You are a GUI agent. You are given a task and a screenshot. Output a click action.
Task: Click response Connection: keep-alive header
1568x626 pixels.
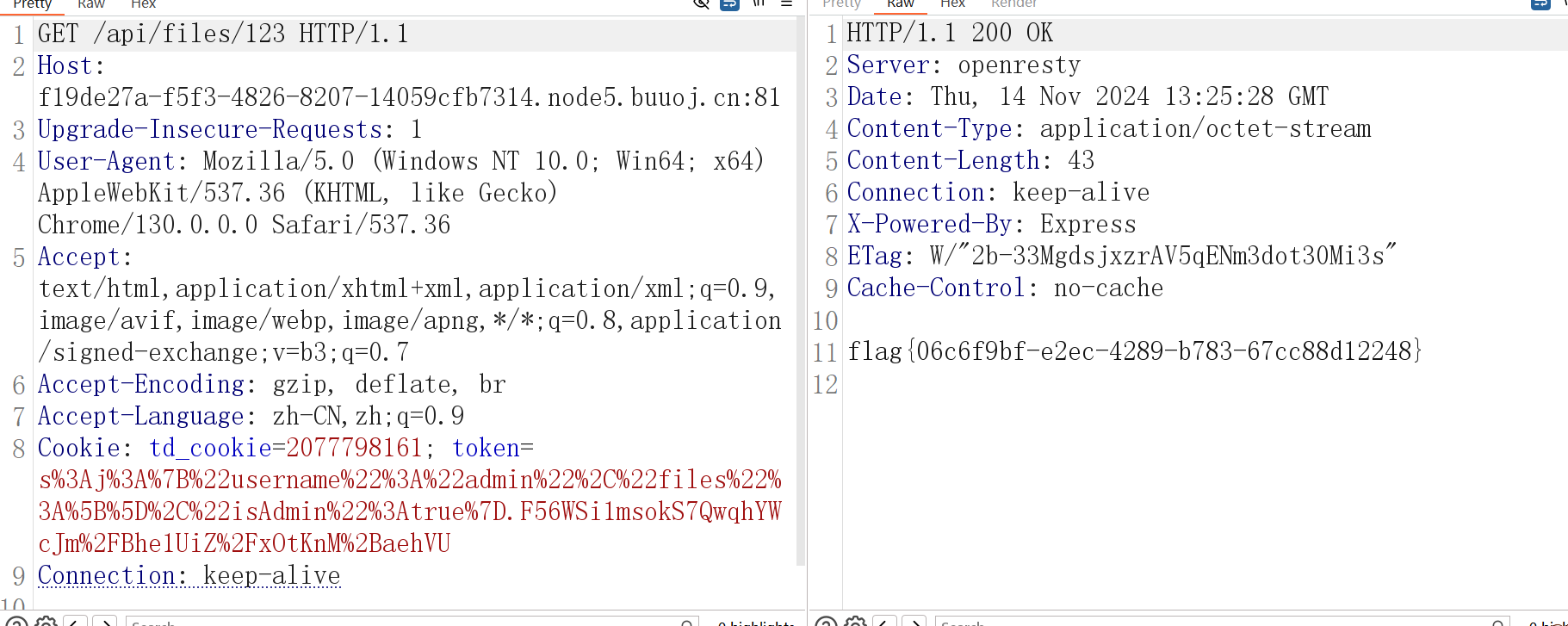coord(998,193)
